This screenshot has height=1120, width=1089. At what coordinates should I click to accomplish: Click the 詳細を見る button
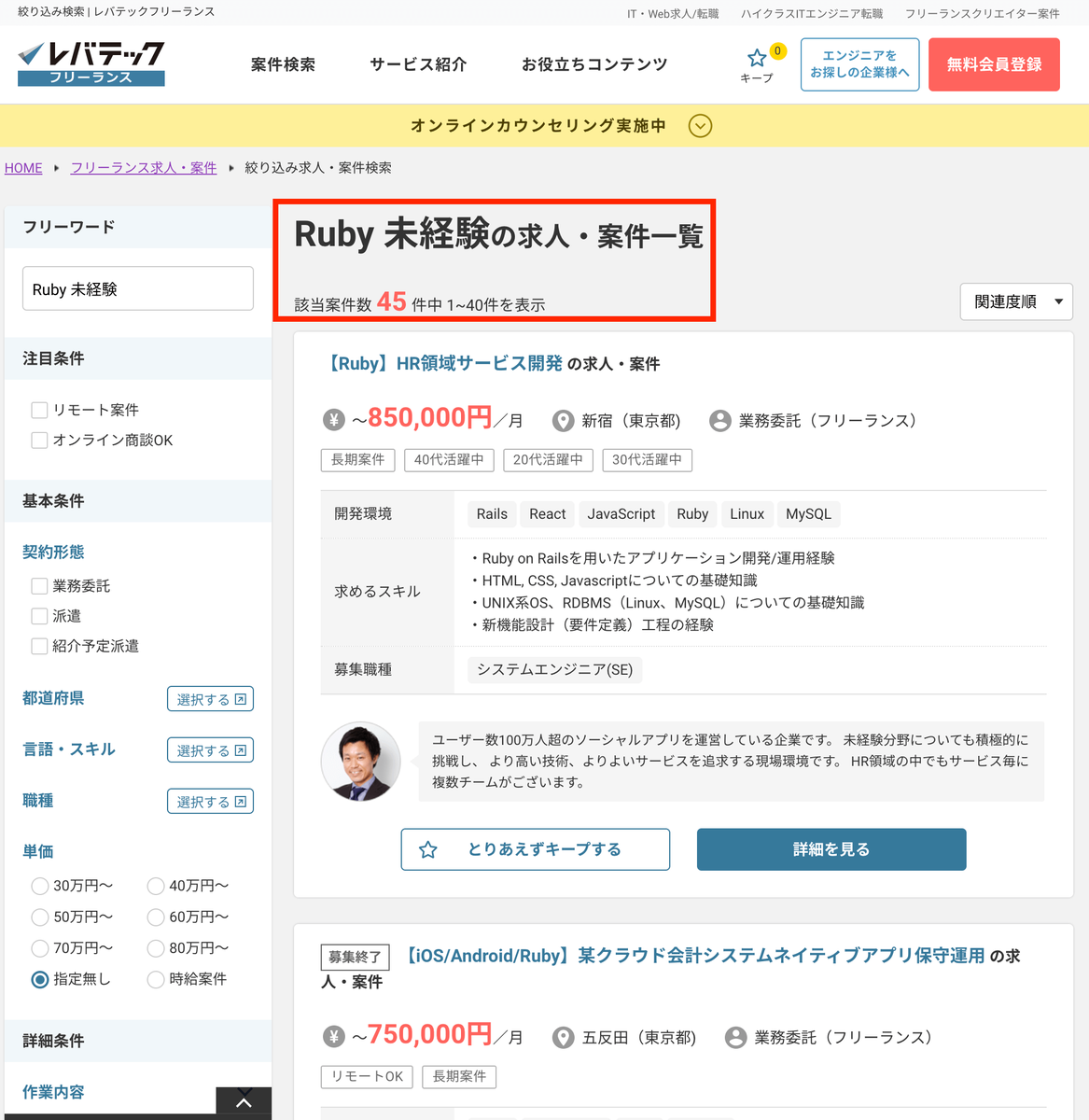click(831, 849)
